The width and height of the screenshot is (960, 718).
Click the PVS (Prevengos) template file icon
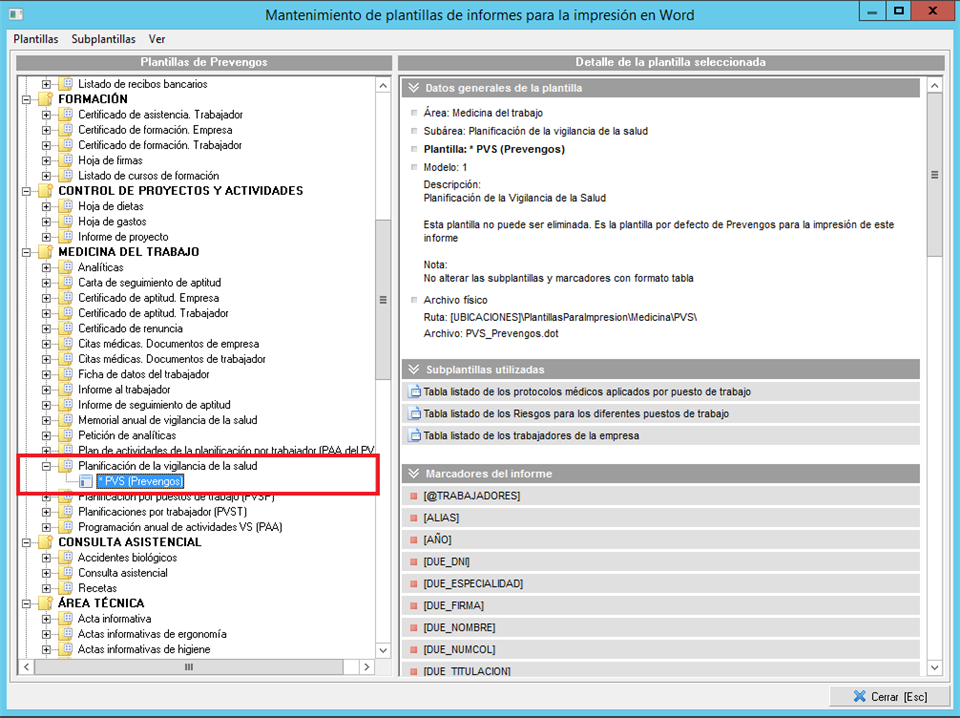[86, 482]
